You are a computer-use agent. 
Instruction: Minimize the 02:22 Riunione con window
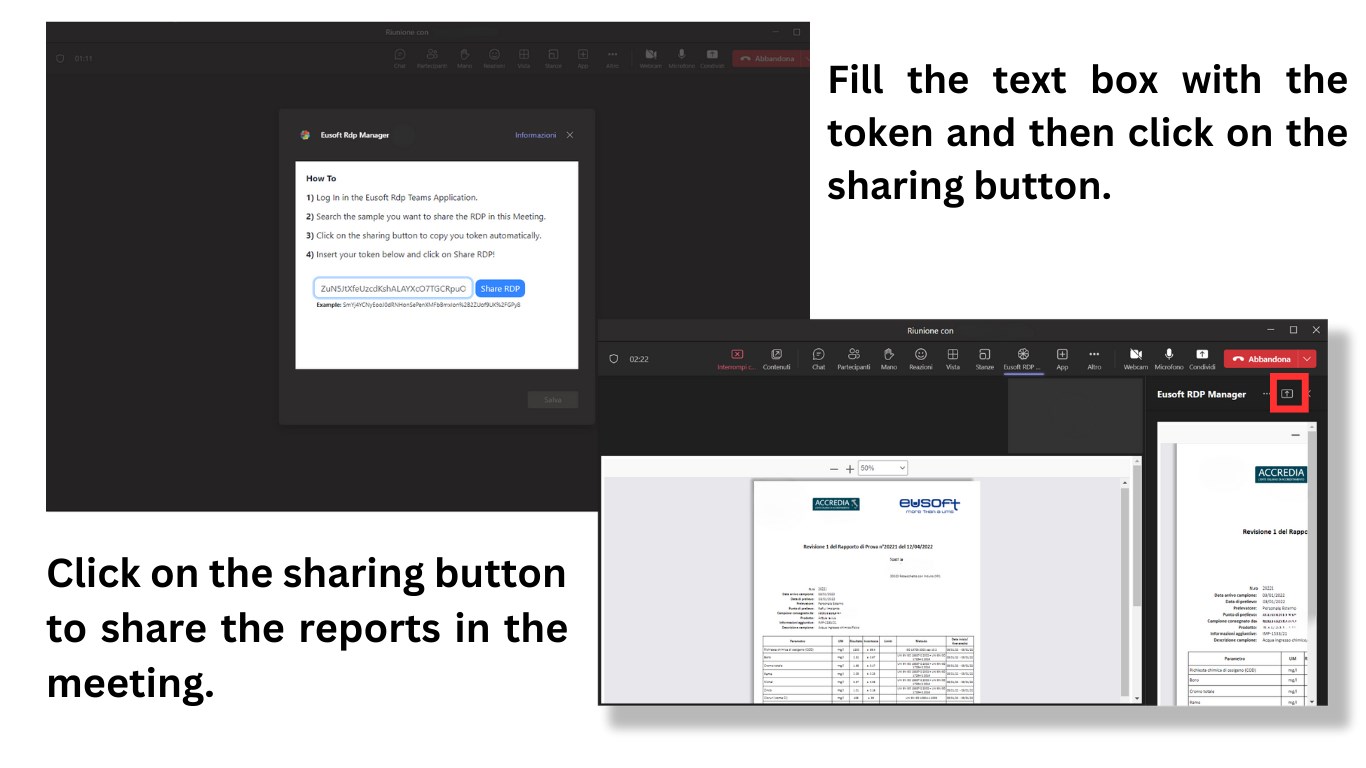click(1270, 330)
